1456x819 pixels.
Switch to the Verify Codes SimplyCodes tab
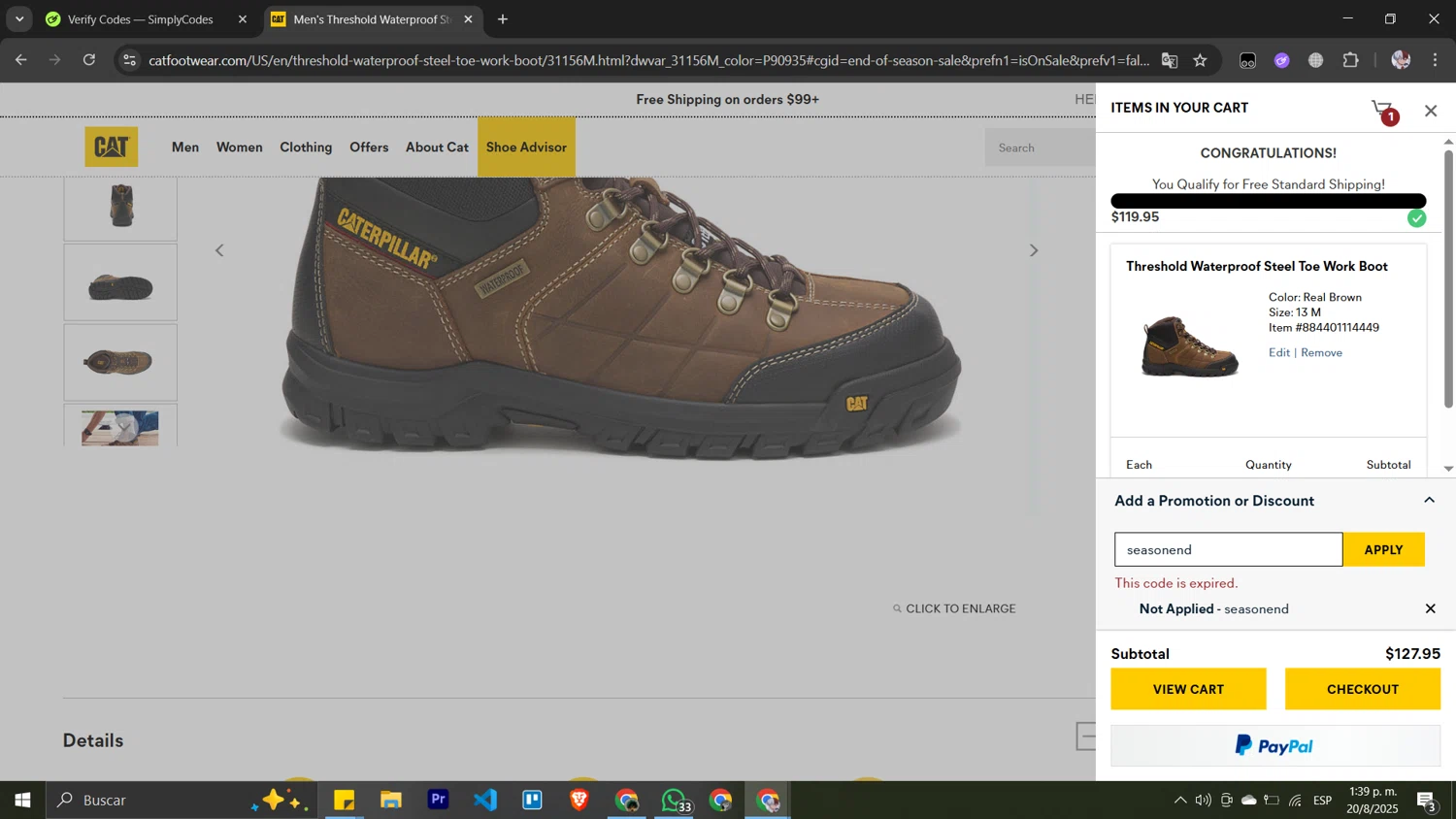coord(143,19)
